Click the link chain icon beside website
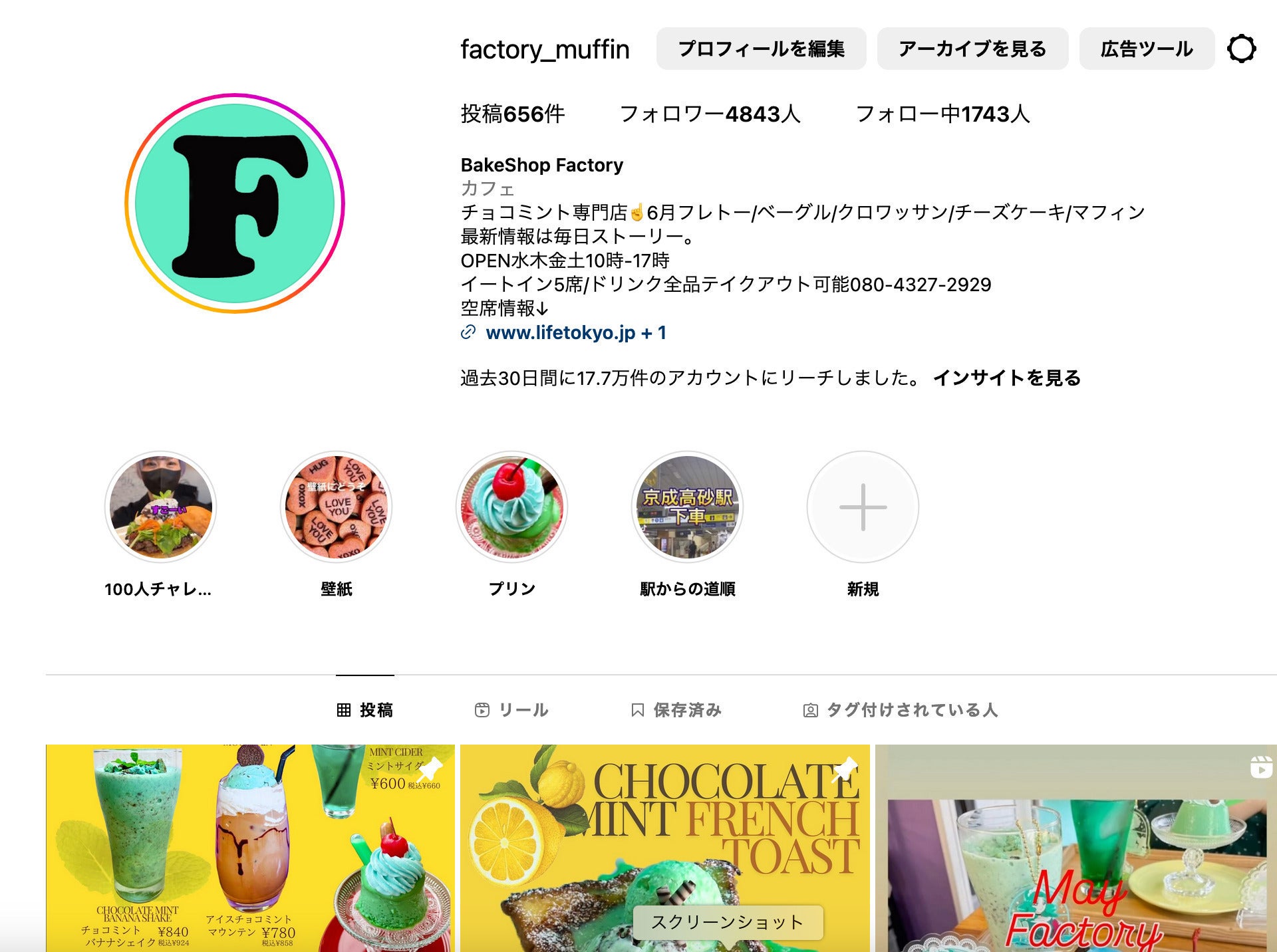Viewport: 1277px width, 952px height. pos(468,332)
